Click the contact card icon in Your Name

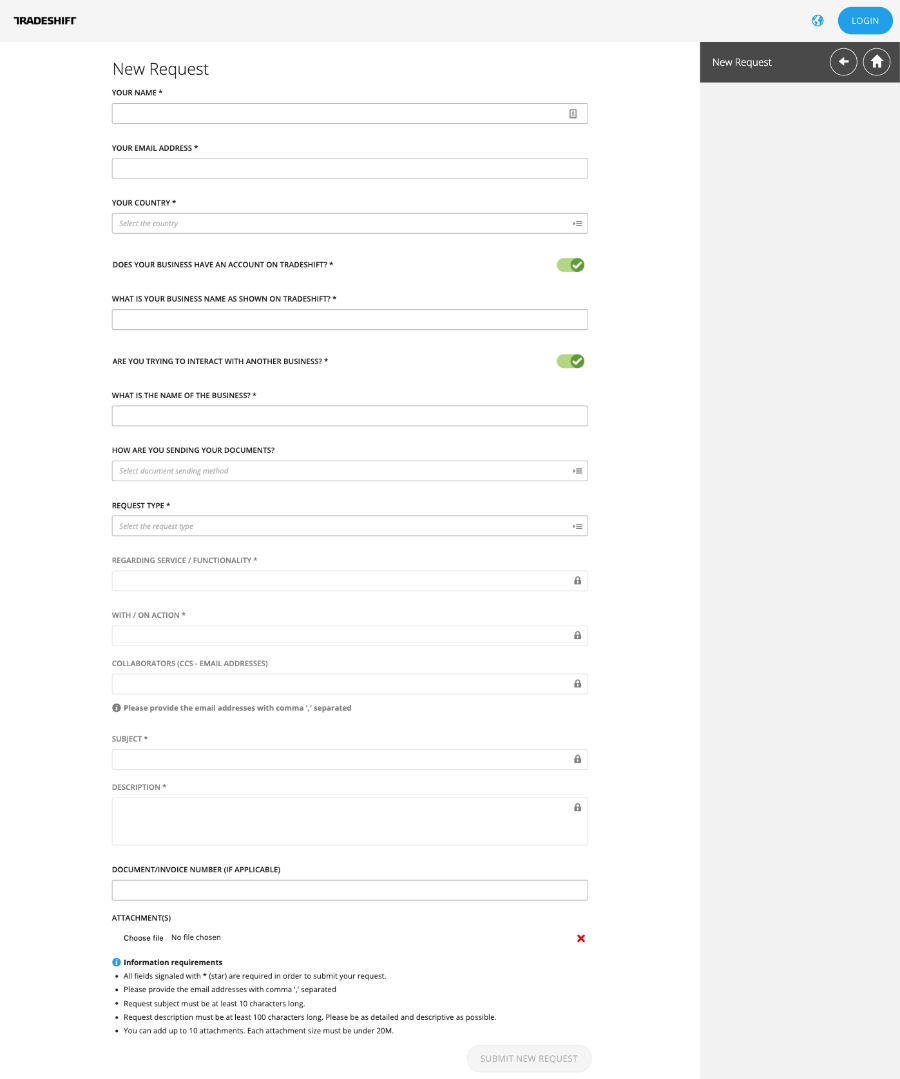pos(573,114)
